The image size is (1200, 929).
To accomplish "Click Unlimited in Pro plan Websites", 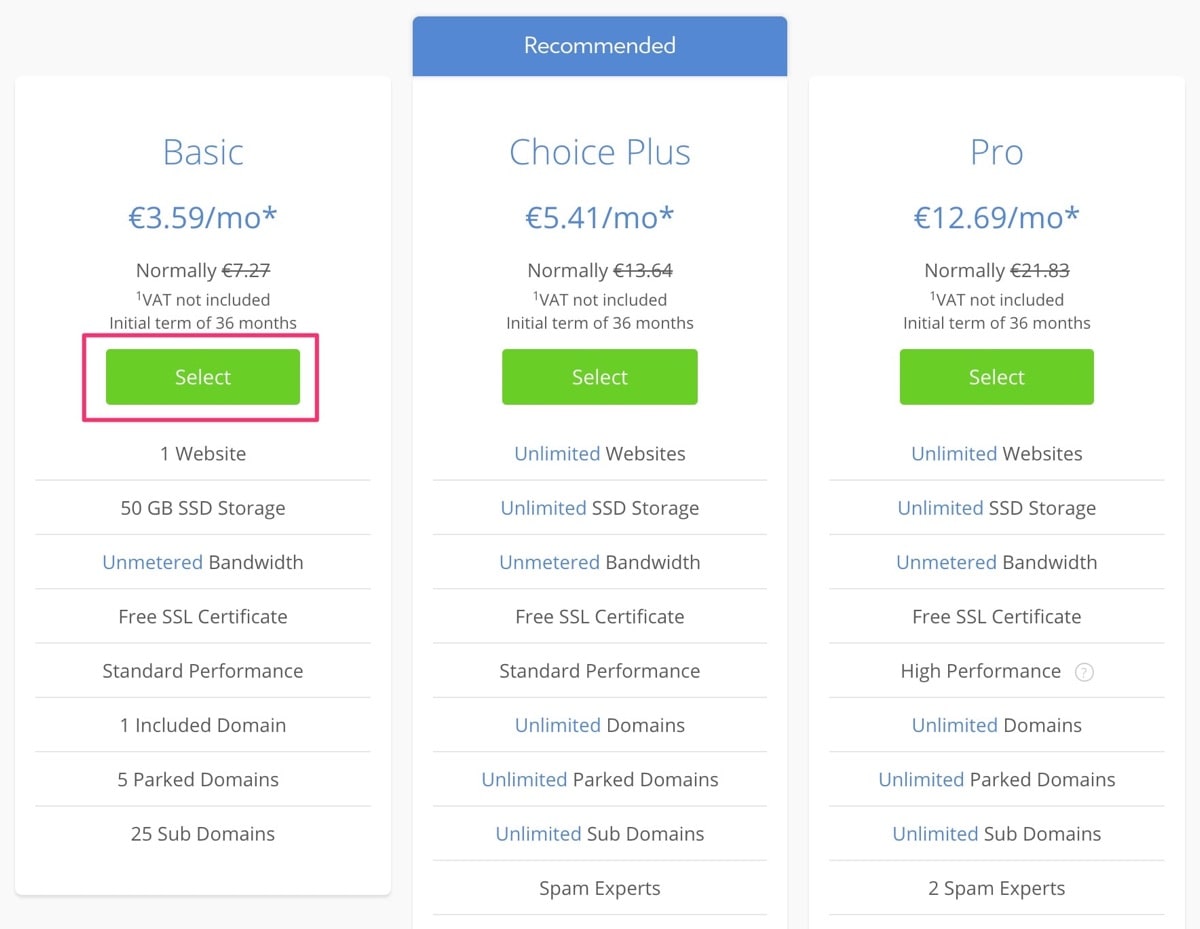I will tap(954, 454).
